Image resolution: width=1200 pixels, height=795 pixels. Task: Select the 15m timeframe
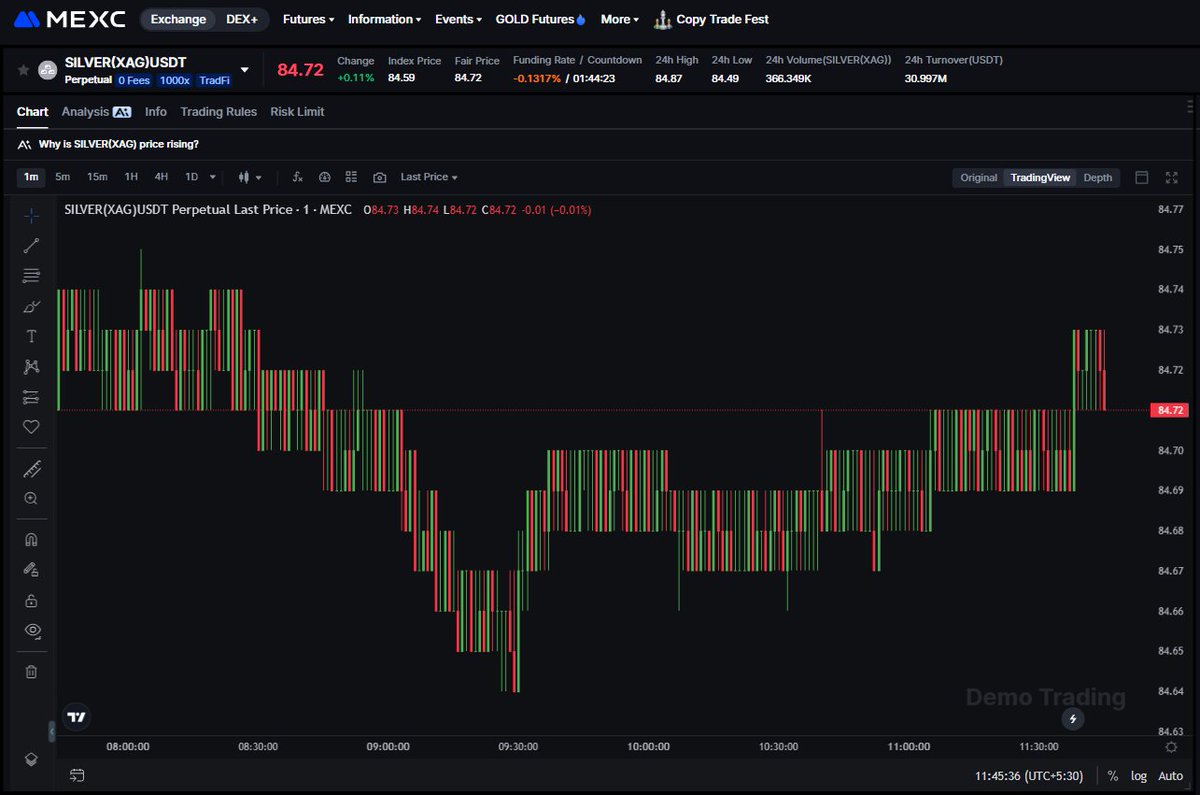pos(97,177)
